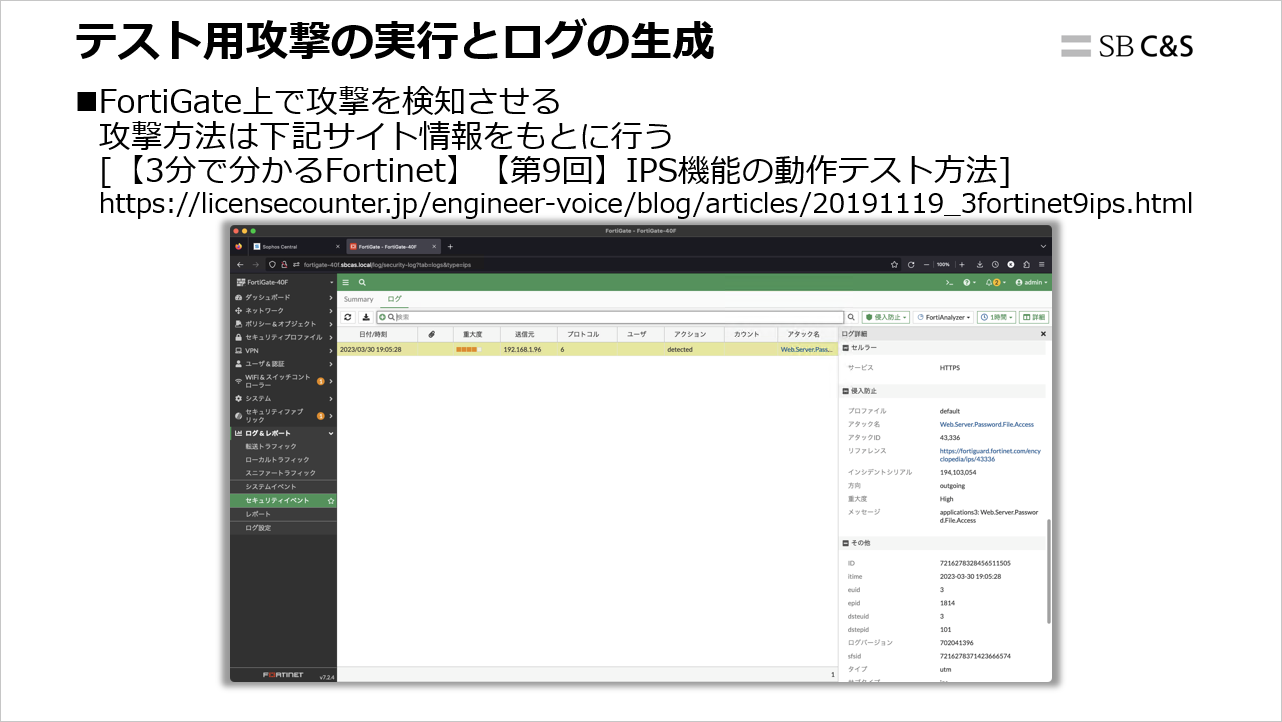Refresh the log list

point(348,317)
